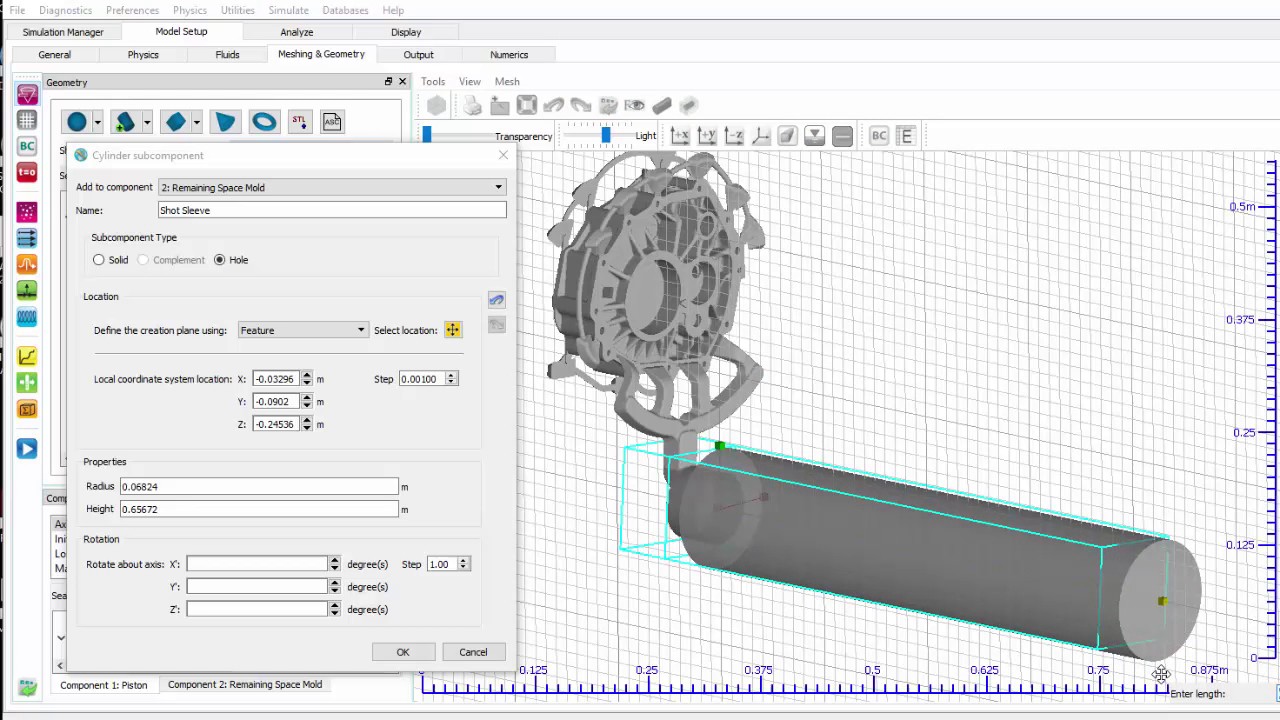Open the blue flow arrows sidebar icon
1280x720 pixels.
pyautogui.click(x=27, y=238)
